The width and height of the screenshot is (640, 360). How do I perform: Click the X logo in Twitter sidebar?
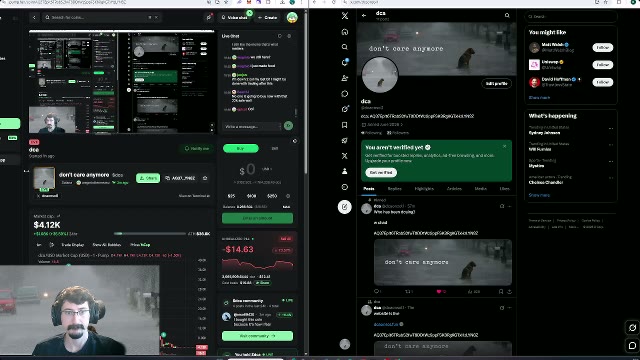coord(345,16)
